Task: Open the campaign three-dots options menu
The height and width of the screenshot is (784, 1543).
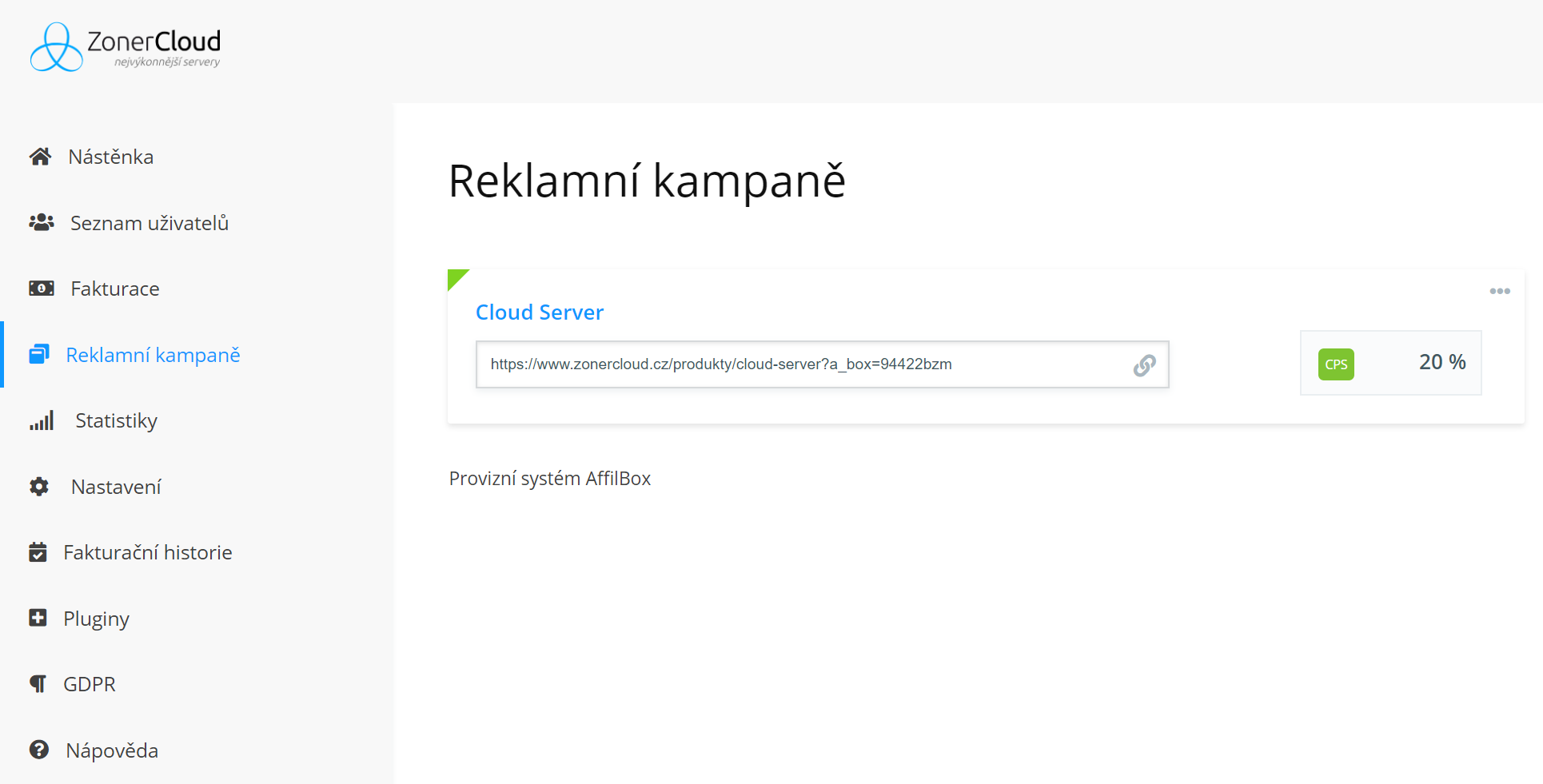Action: tap(1500, 291)
